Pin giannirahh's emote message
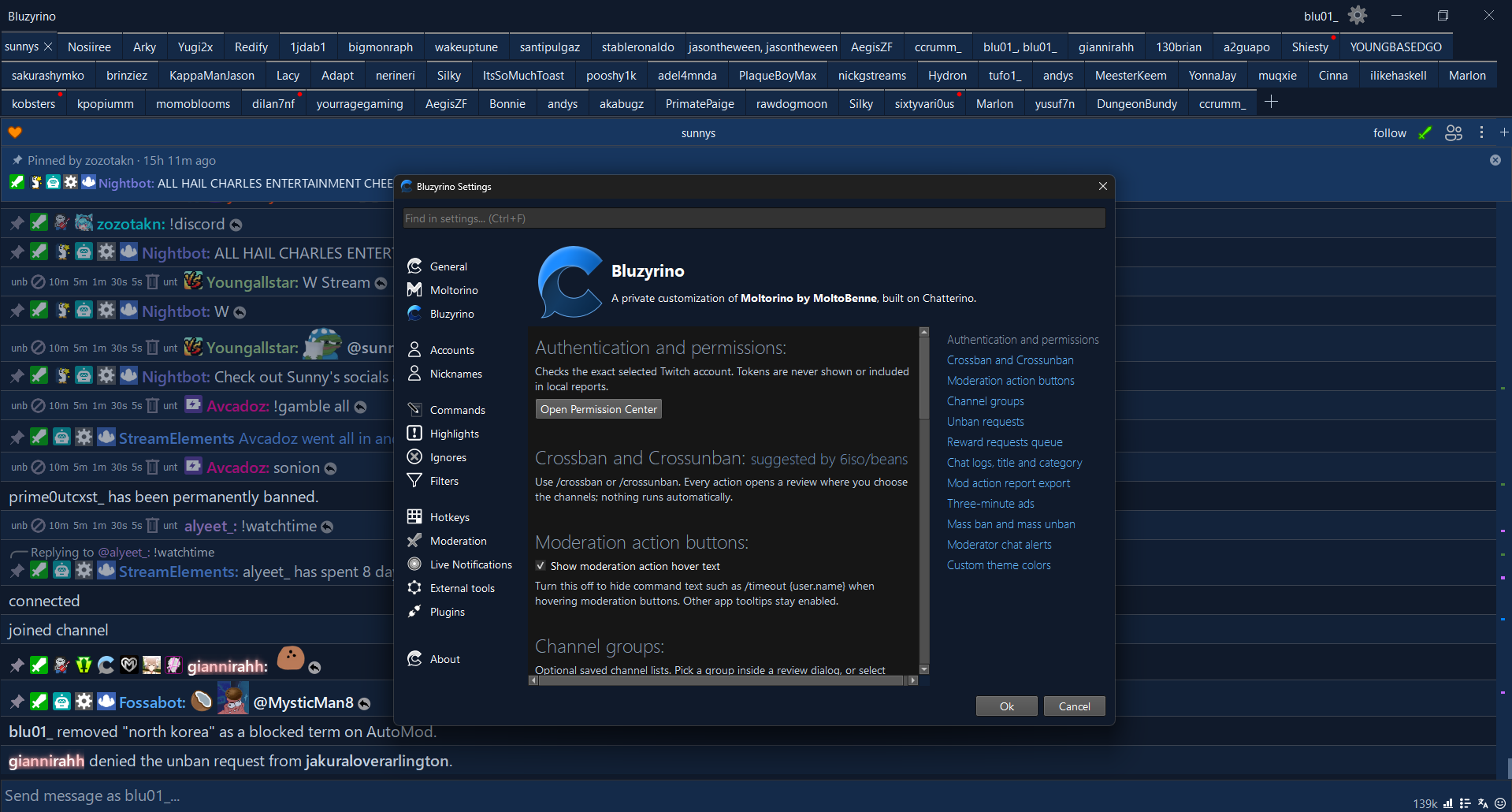The width and height of the screenshot is (1512, 812). click(17, 665)
